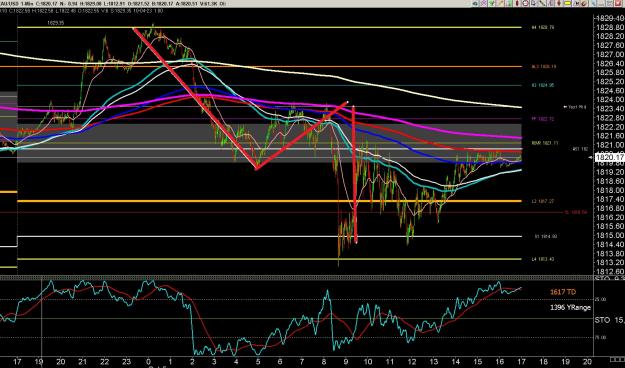
Task: Click hour 18 on the time axis
Action: [x=543, y=362]
